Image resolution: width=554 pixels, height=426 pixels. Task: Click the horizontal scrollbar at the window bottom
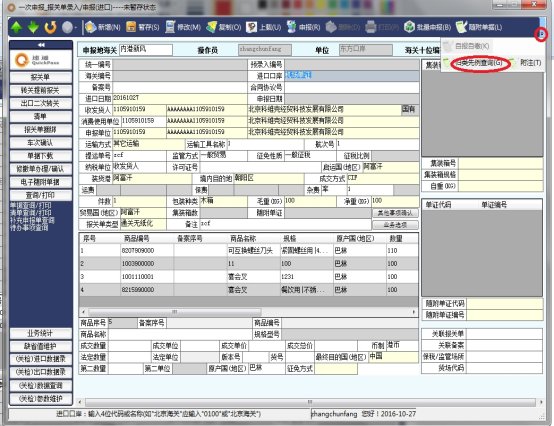pos(310,402)
